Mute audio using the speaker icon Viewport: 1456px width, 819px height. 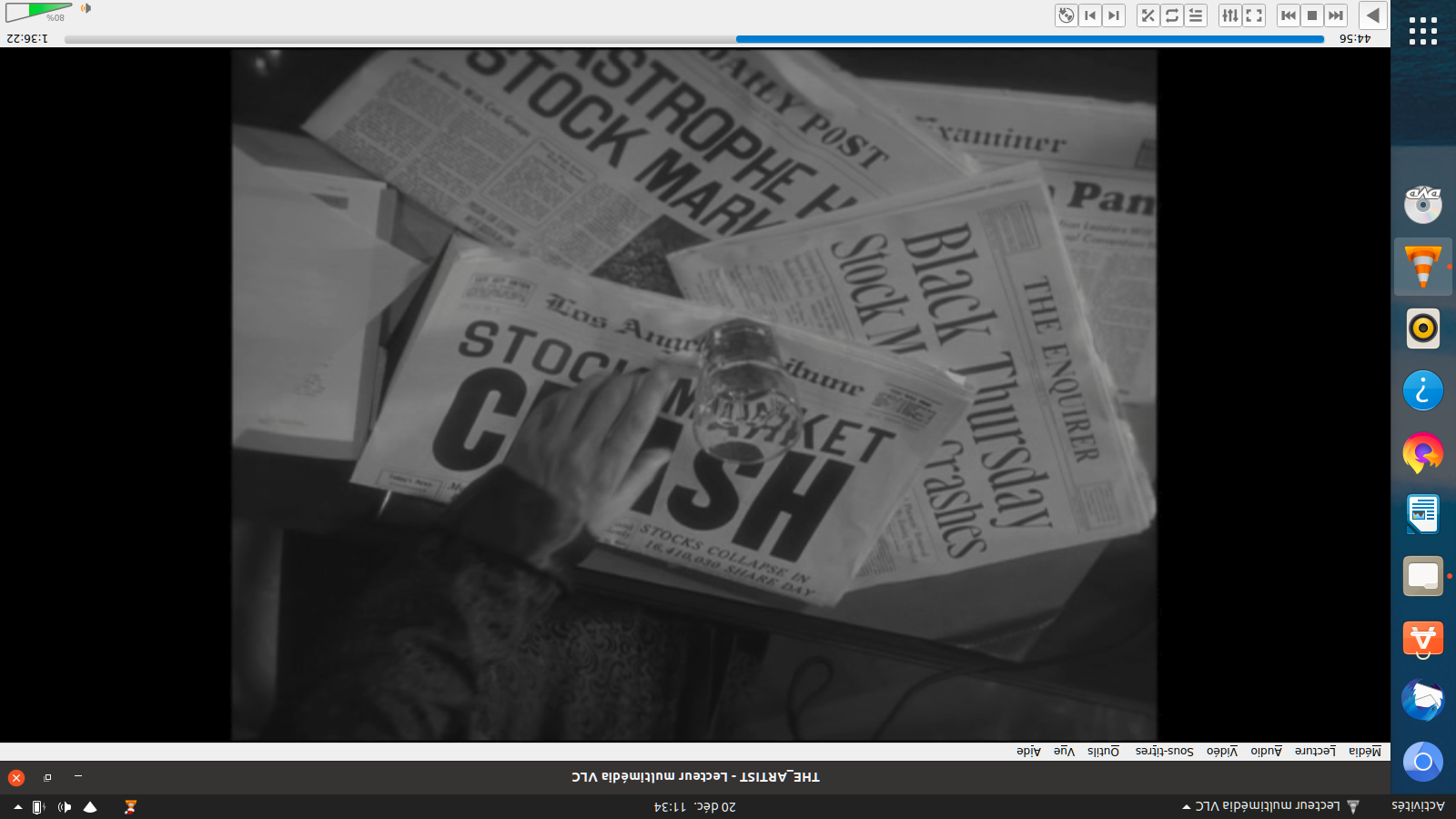coord(86,8)
